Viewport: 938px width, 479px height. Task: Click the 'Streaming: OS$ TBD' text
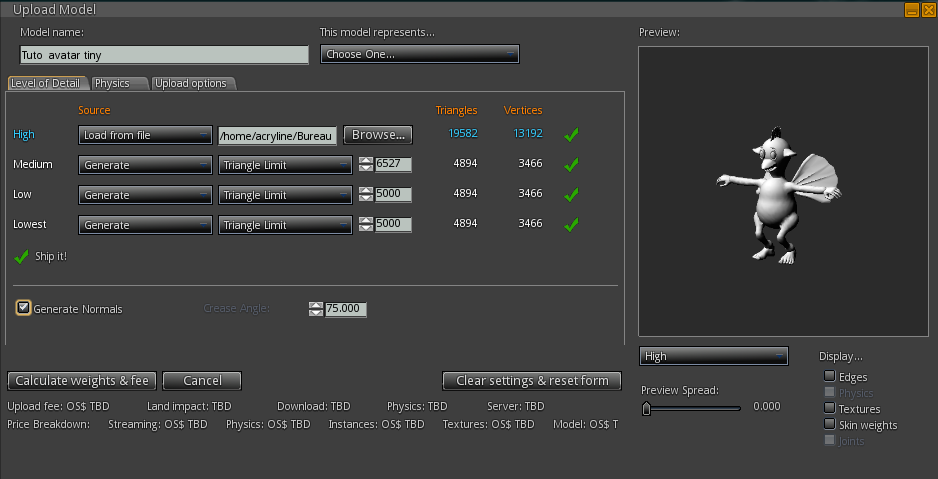pos(158,425)
